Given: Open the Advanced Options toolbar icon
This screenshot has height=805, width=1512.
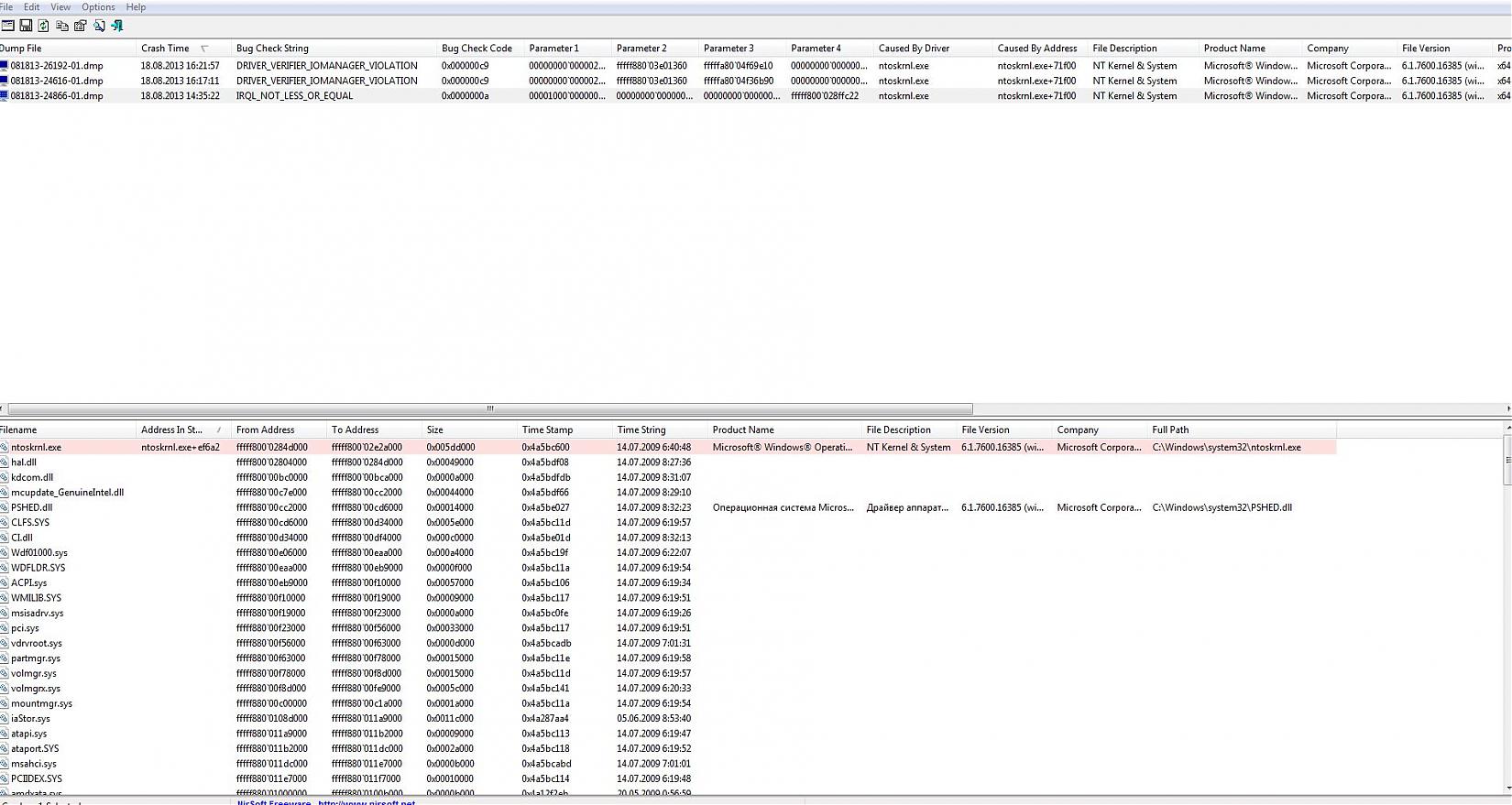Looking at the screenshot, I should (7, 26).
